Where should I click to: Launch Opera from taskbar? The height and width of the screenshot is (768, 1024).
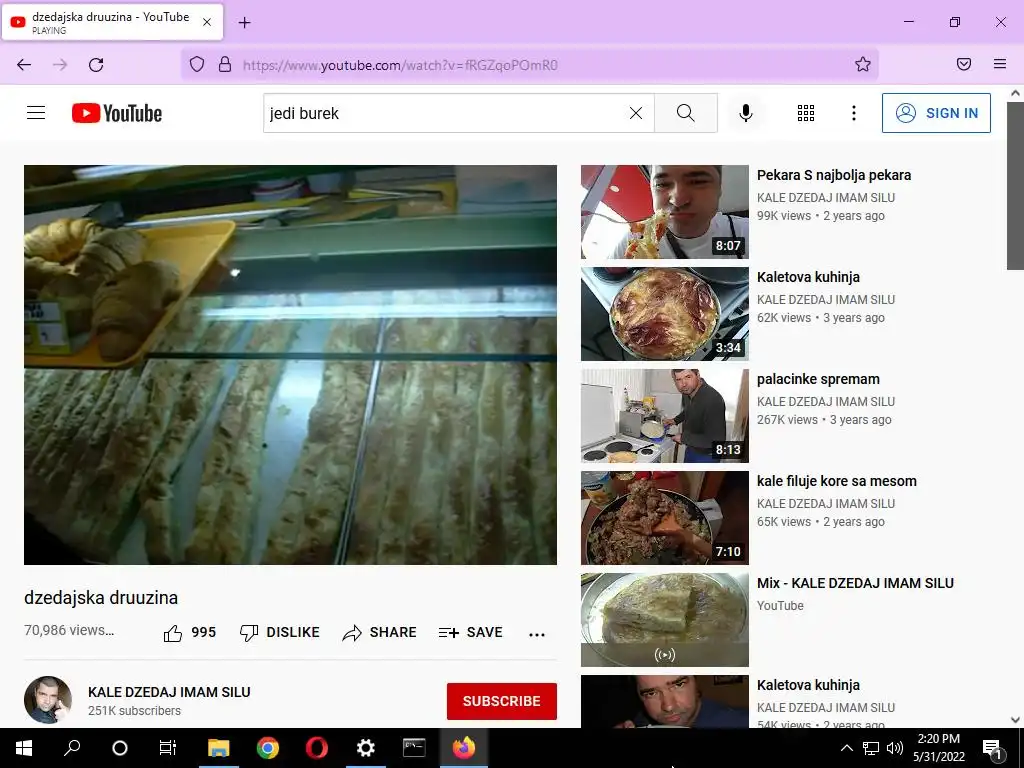coord(317,748)
